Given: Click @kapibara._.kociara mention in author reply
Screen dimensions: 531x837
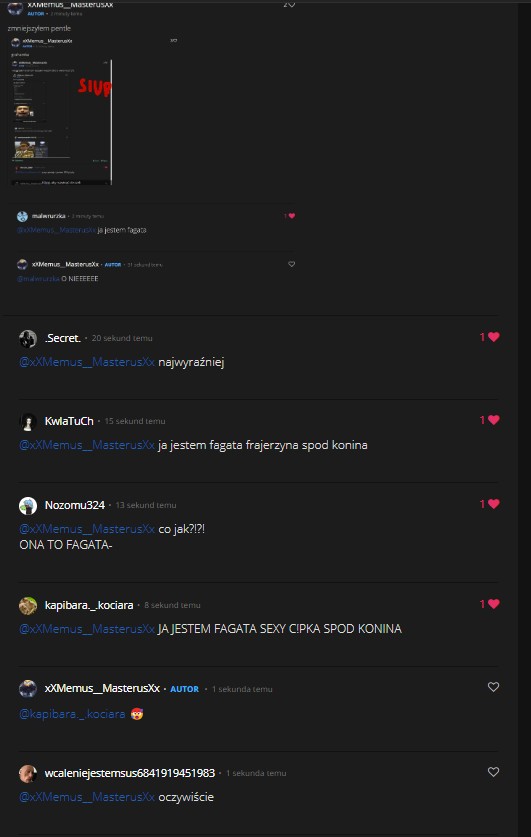Looking at the screenshot, I should tap(72, 714).
